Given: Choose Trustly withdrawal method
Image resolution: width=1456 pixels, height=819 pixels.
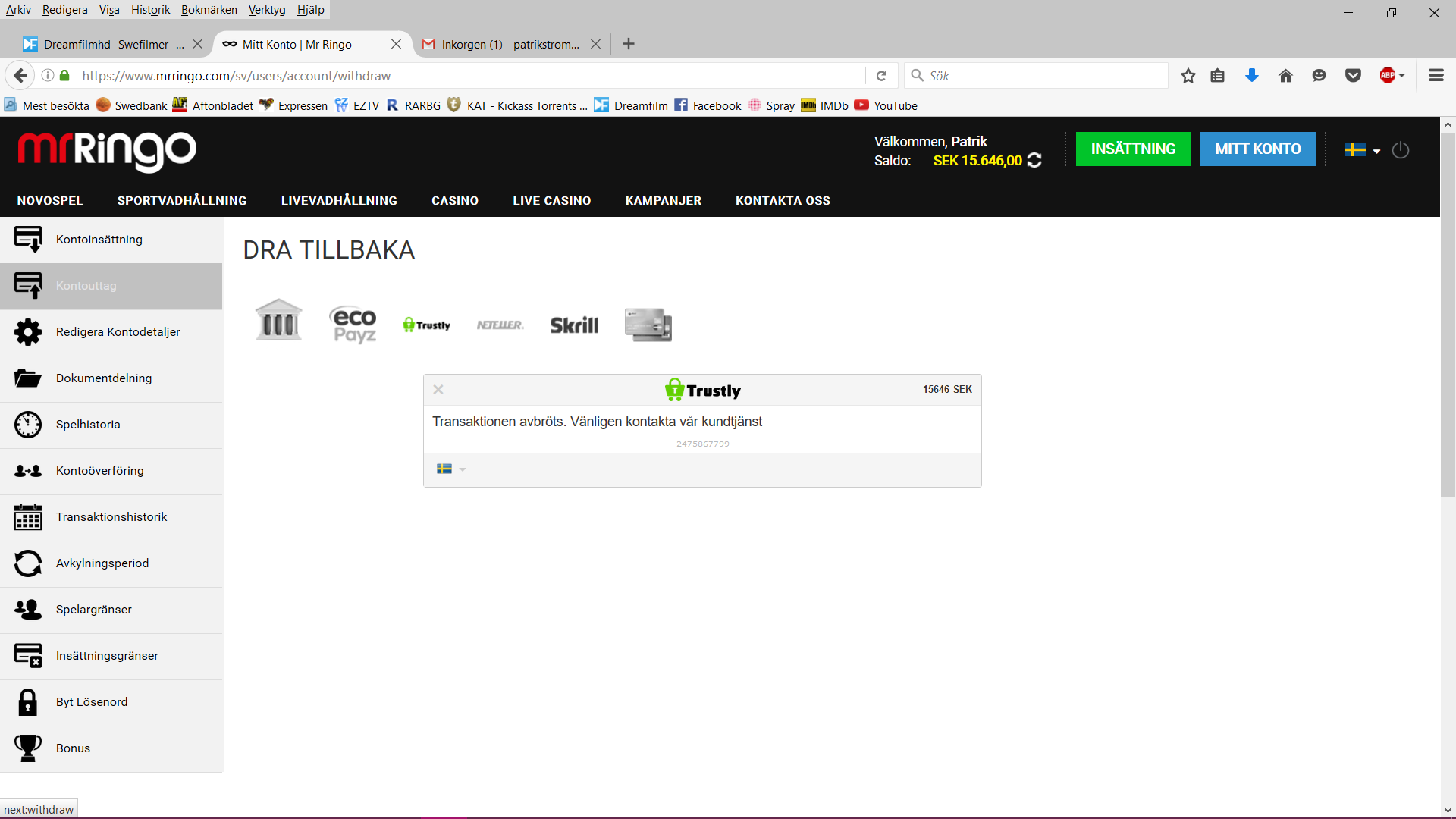Looking at the screenshot, I should (427, 325).
